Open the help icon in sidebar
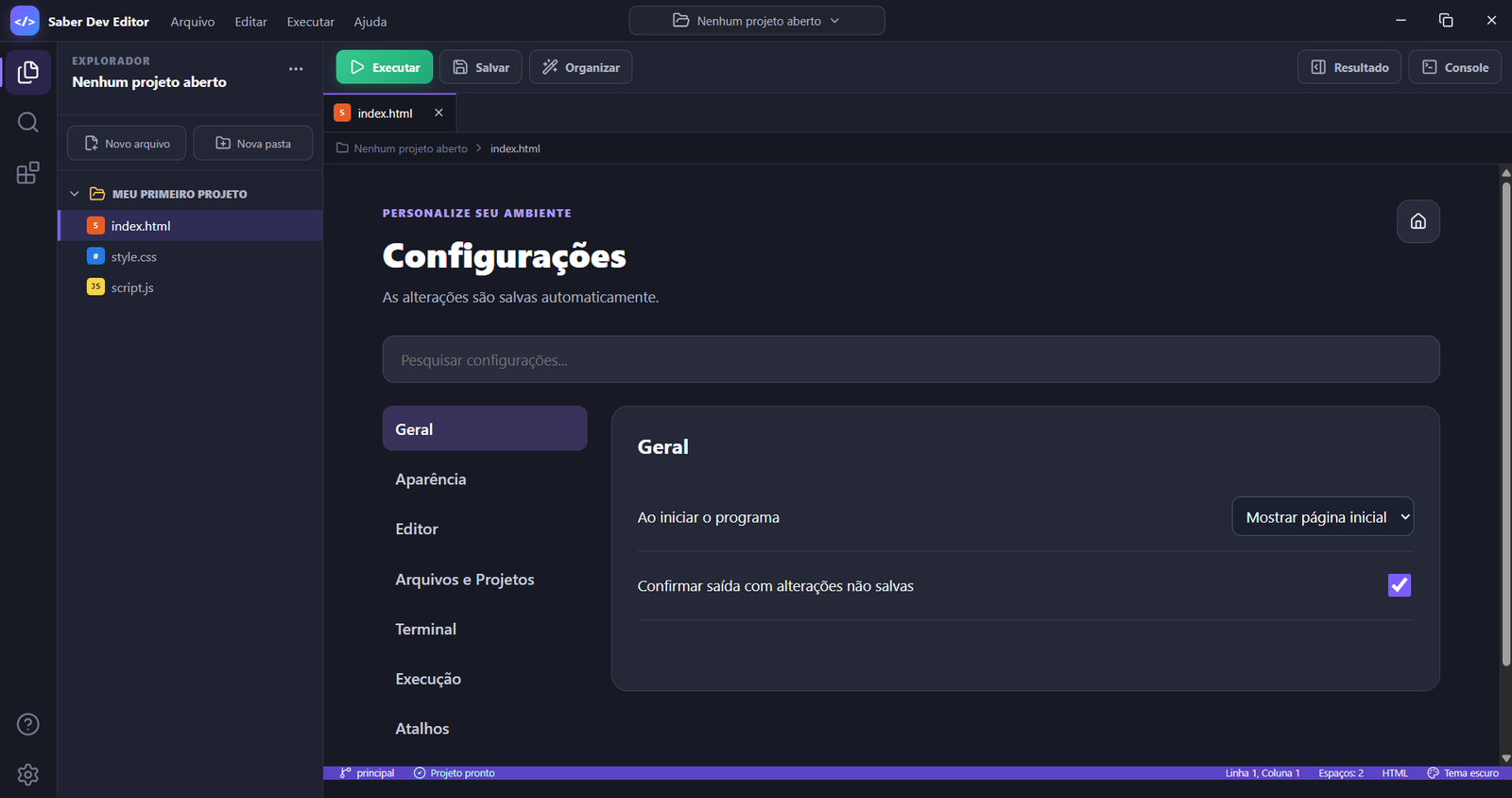The image size is (1512, 798). click(x=28, y=724)
